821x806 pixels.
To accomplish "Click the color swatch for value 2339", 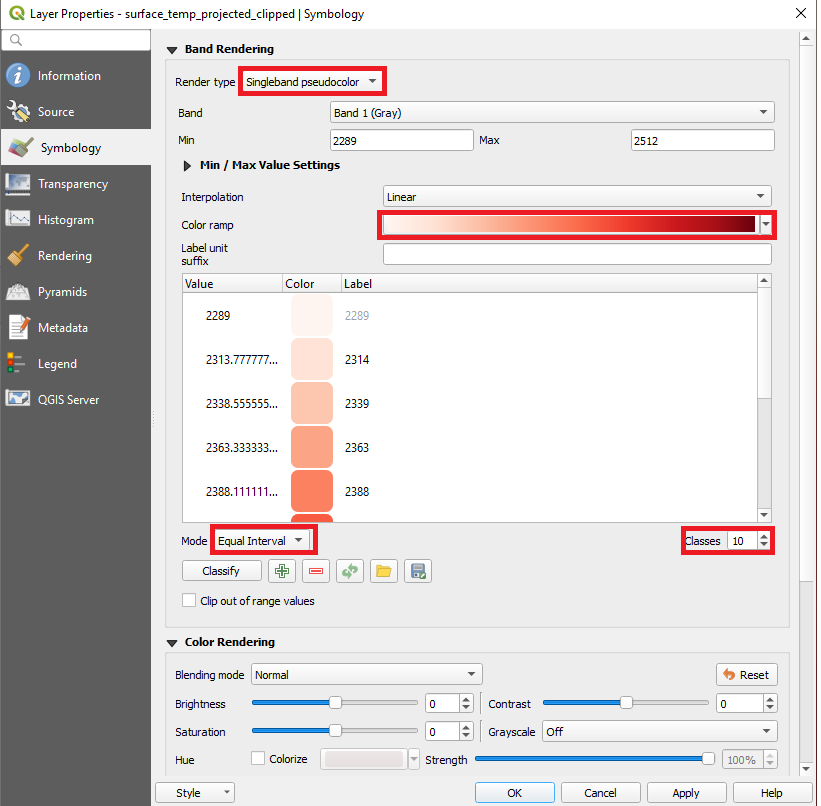I will [x=312, y=403].
